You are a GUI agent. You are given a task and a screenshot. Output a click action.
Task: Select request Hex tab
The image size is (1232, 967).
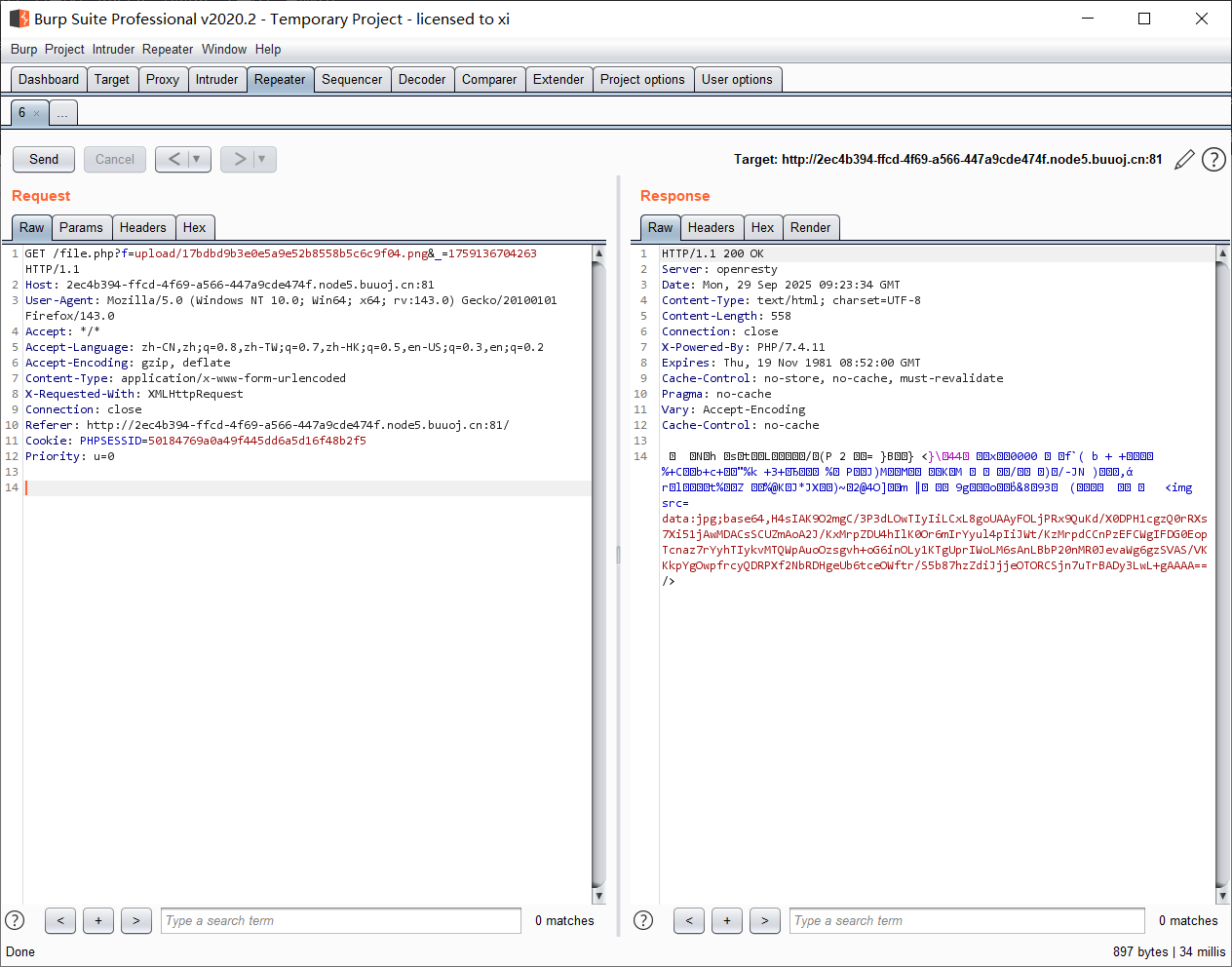coord(194,228)
